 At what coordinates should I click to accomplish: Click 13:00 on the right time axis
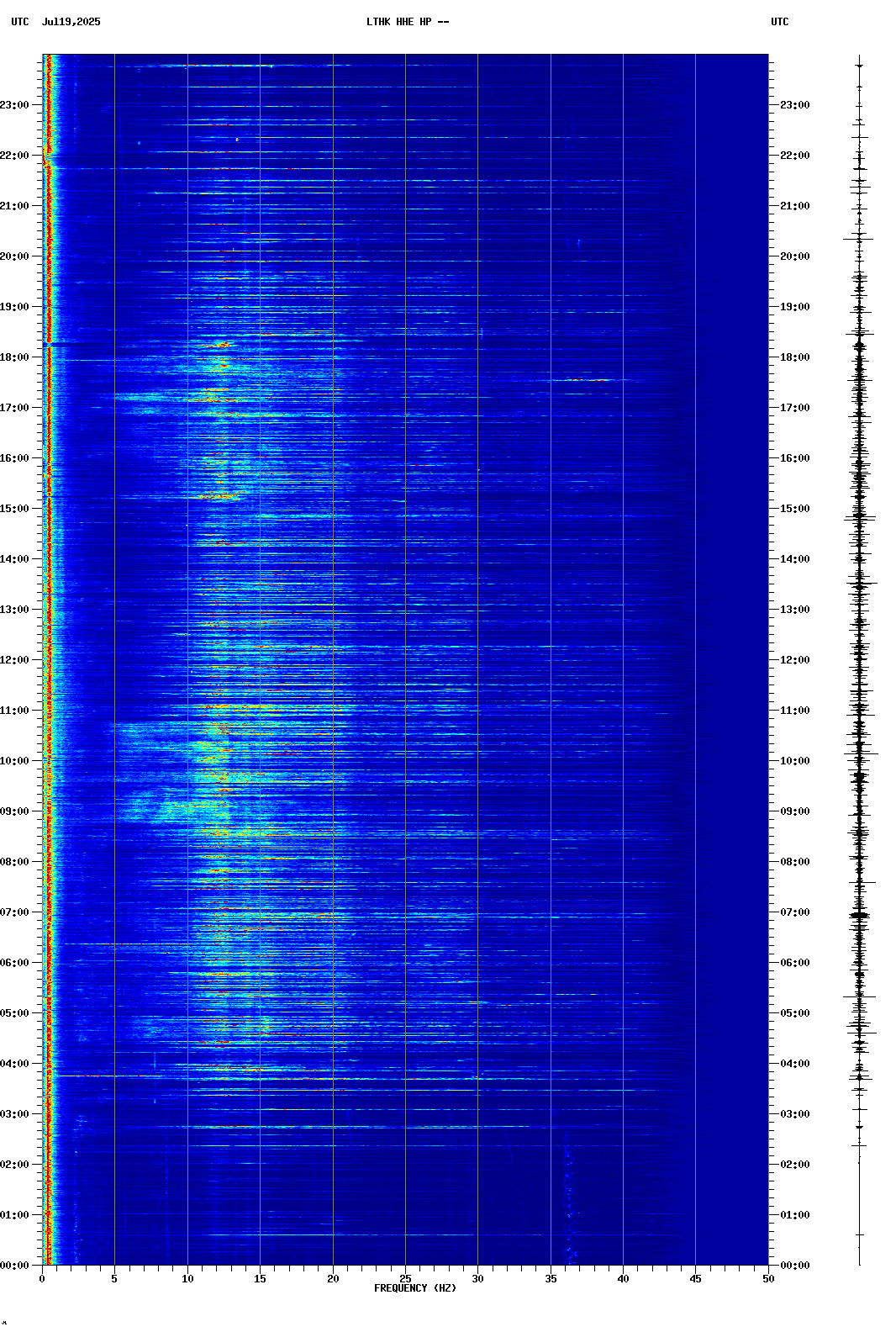[795, 610]
